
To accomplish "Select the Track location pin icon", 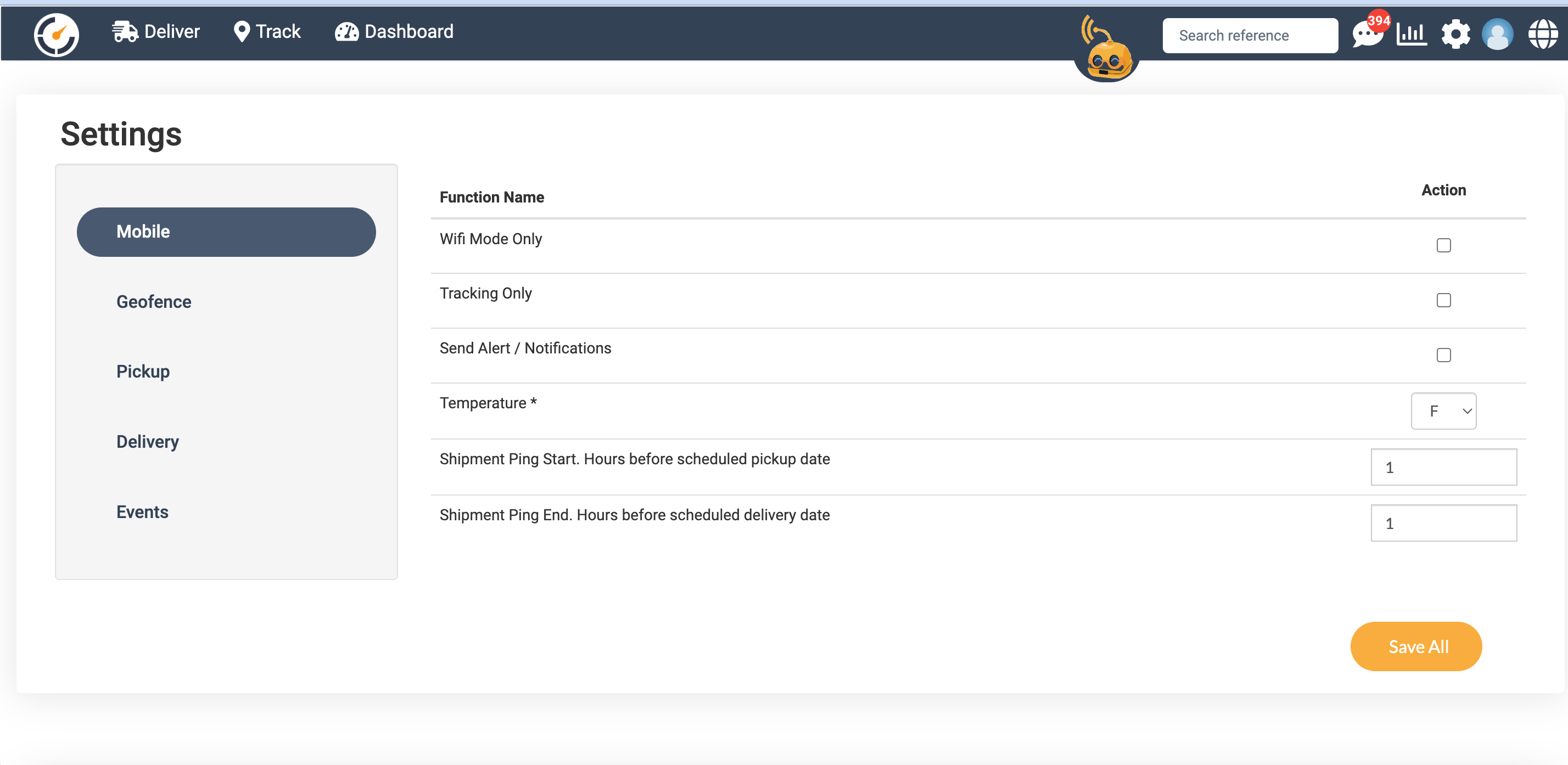I will click(x=241, y=31).
